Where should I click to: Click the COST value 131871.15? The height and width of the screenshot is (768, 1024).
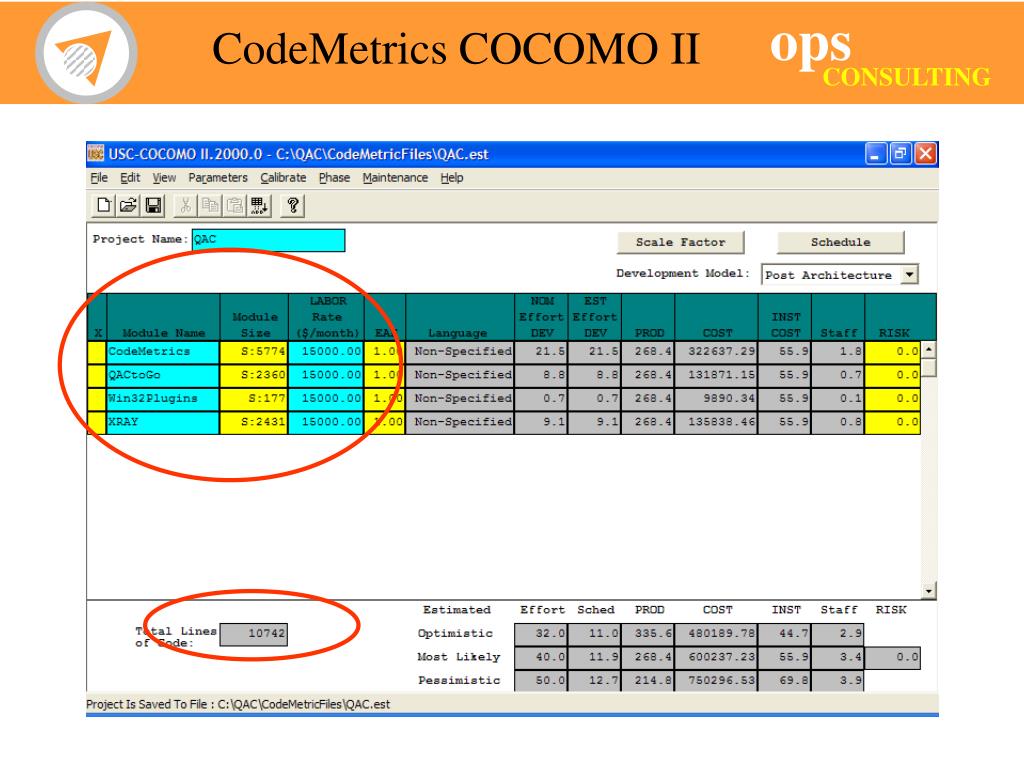pos(716,375)
